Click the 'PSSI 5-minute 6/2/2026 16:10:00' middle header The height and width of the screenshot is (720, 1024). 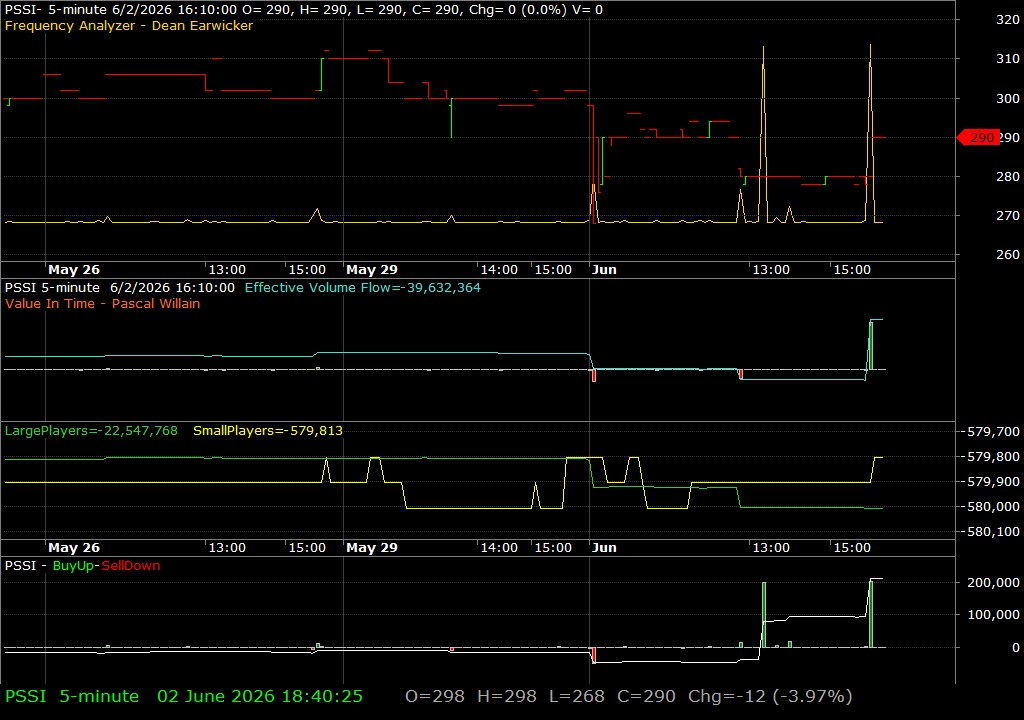click(120, 287)
